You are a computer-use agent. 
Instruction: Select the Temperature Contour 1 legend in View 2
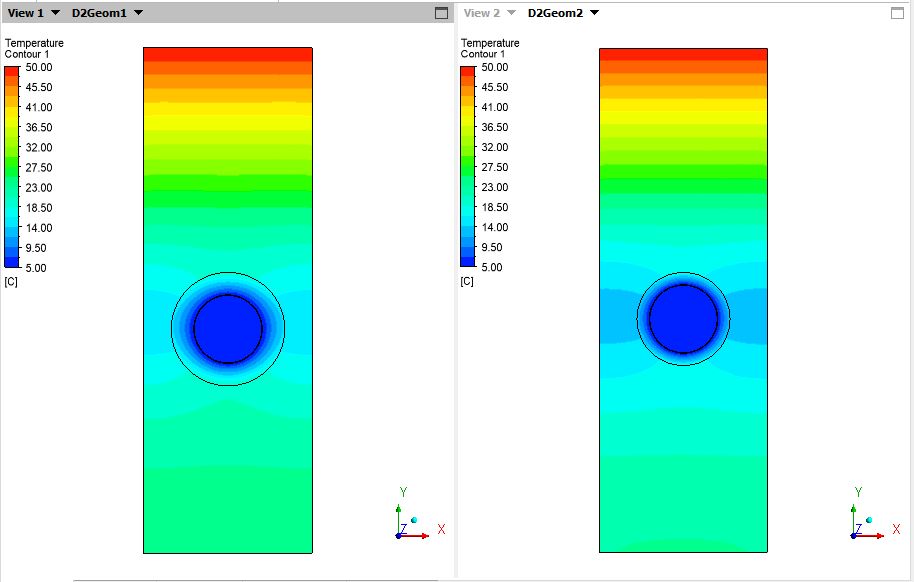coord(490,48)
